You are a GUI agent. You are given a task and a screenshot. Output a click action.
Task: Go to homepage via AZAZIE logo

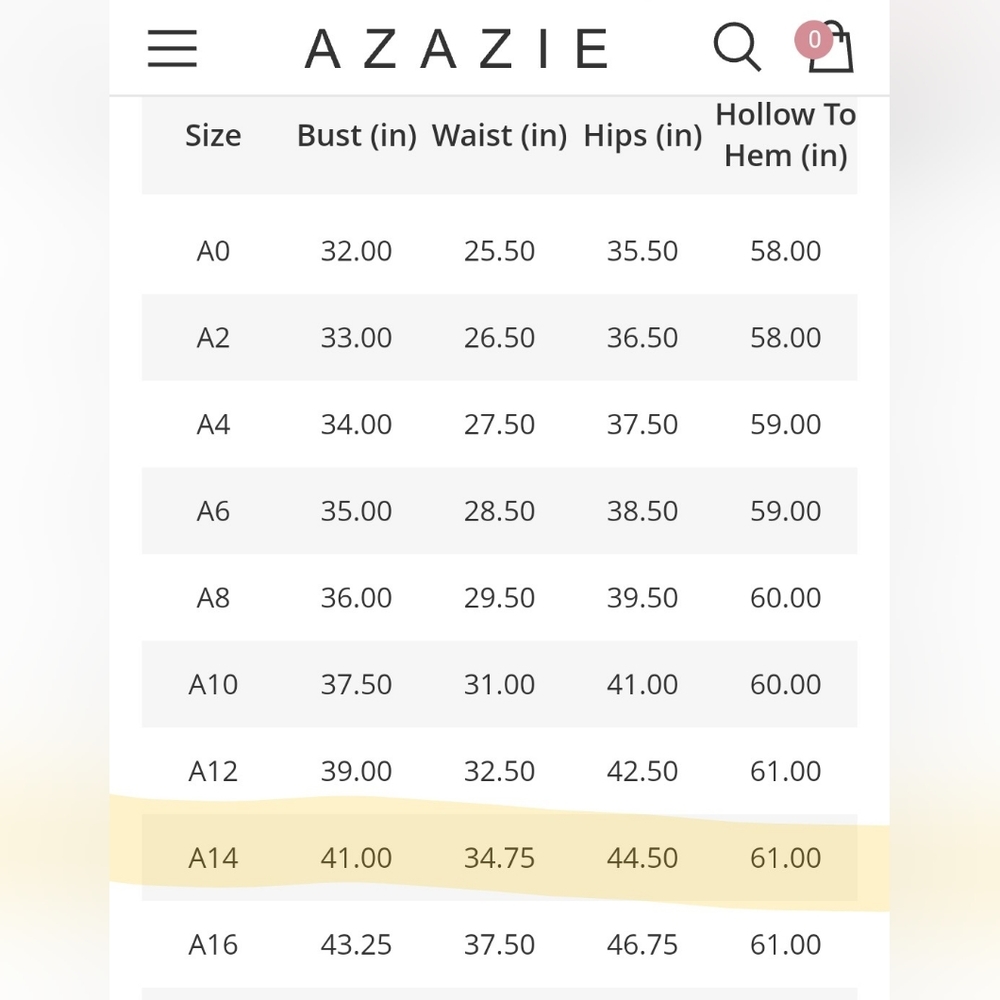click(457, 48)
